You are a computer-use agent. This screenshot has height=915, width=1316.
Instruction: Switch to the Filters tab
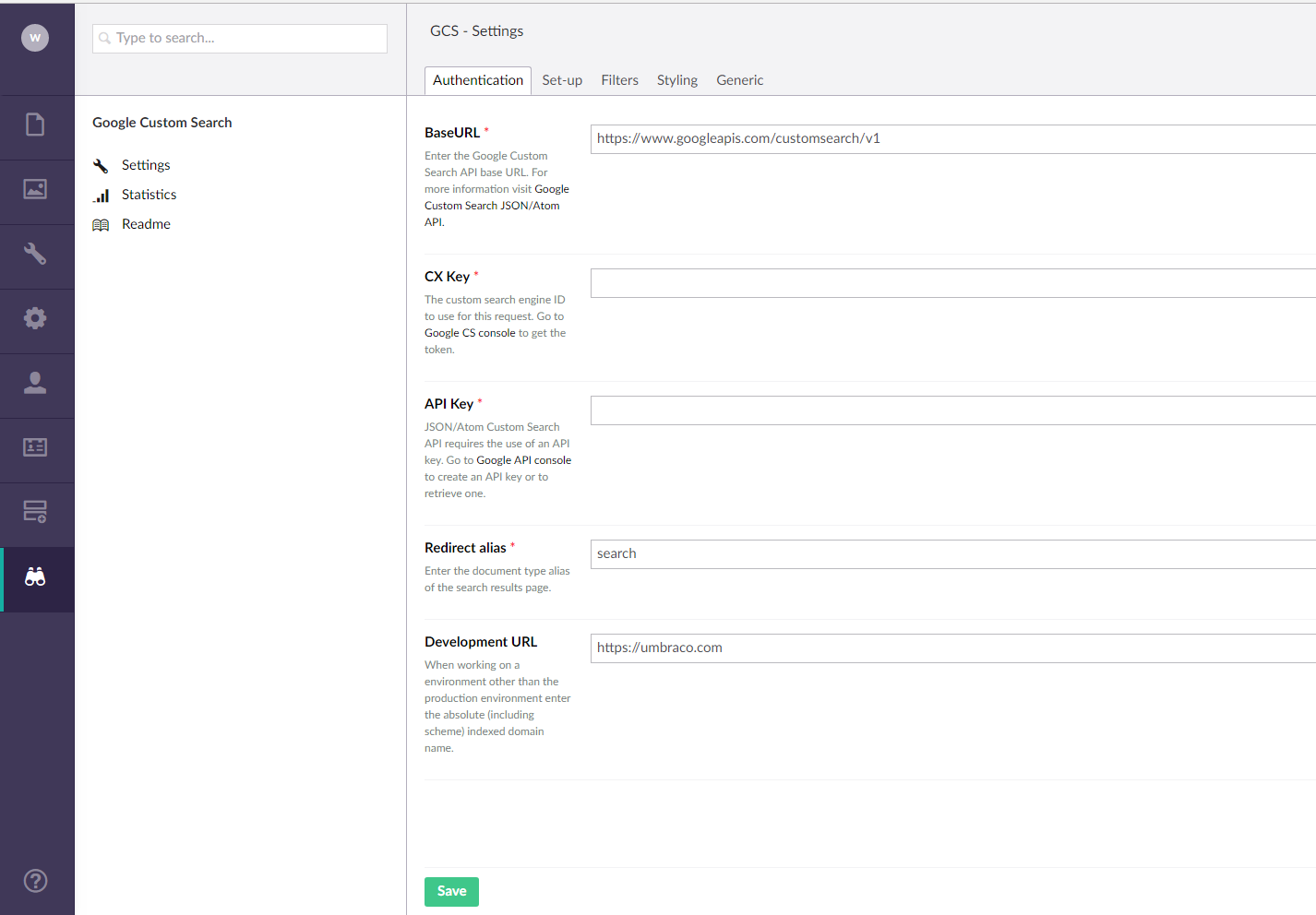619,80
